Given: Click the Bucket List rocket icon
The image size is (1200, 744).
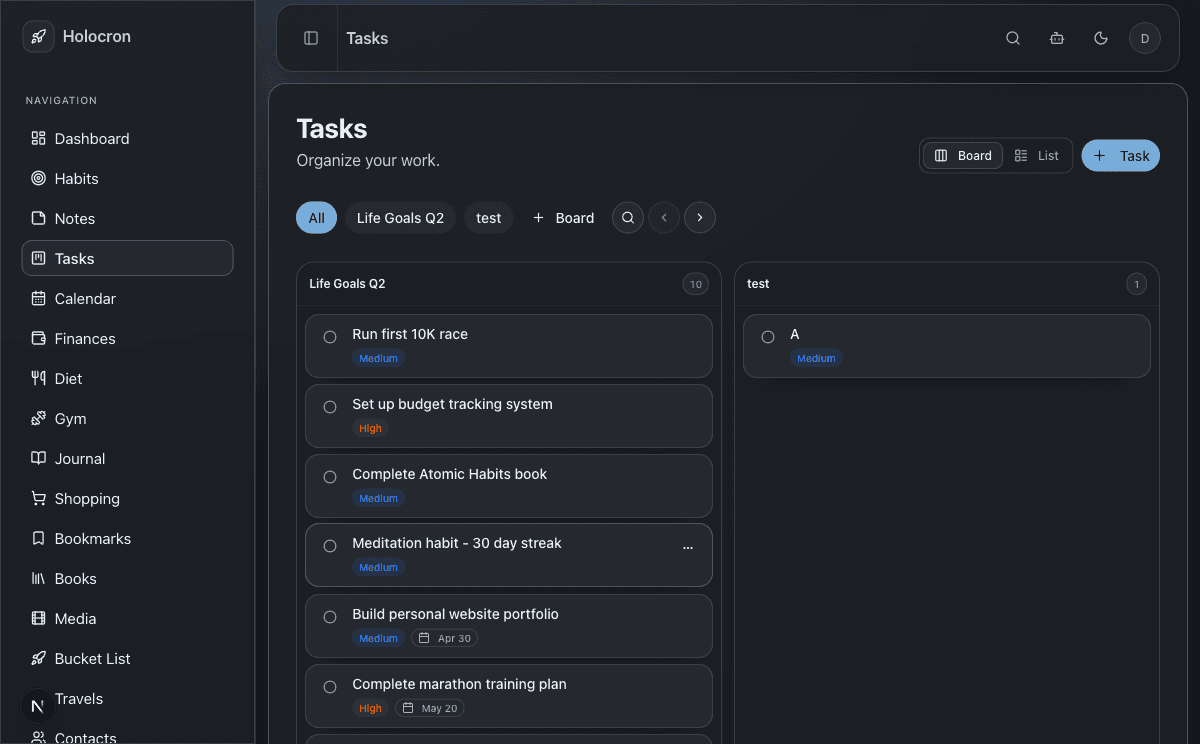Looking at the screenshot, I should pos(38,658).
